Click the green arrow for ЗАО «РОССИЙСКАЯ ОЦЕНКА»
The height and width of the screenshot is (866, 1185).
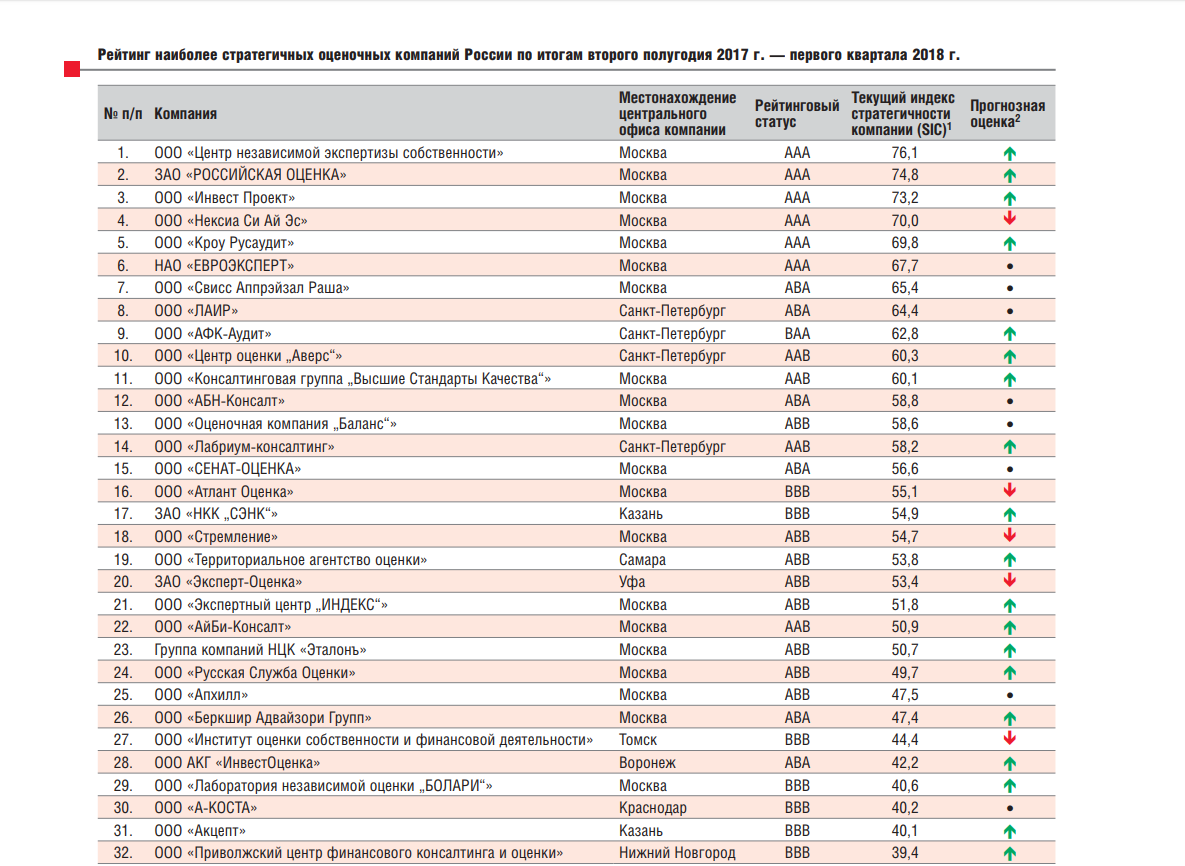[1010, 176]
